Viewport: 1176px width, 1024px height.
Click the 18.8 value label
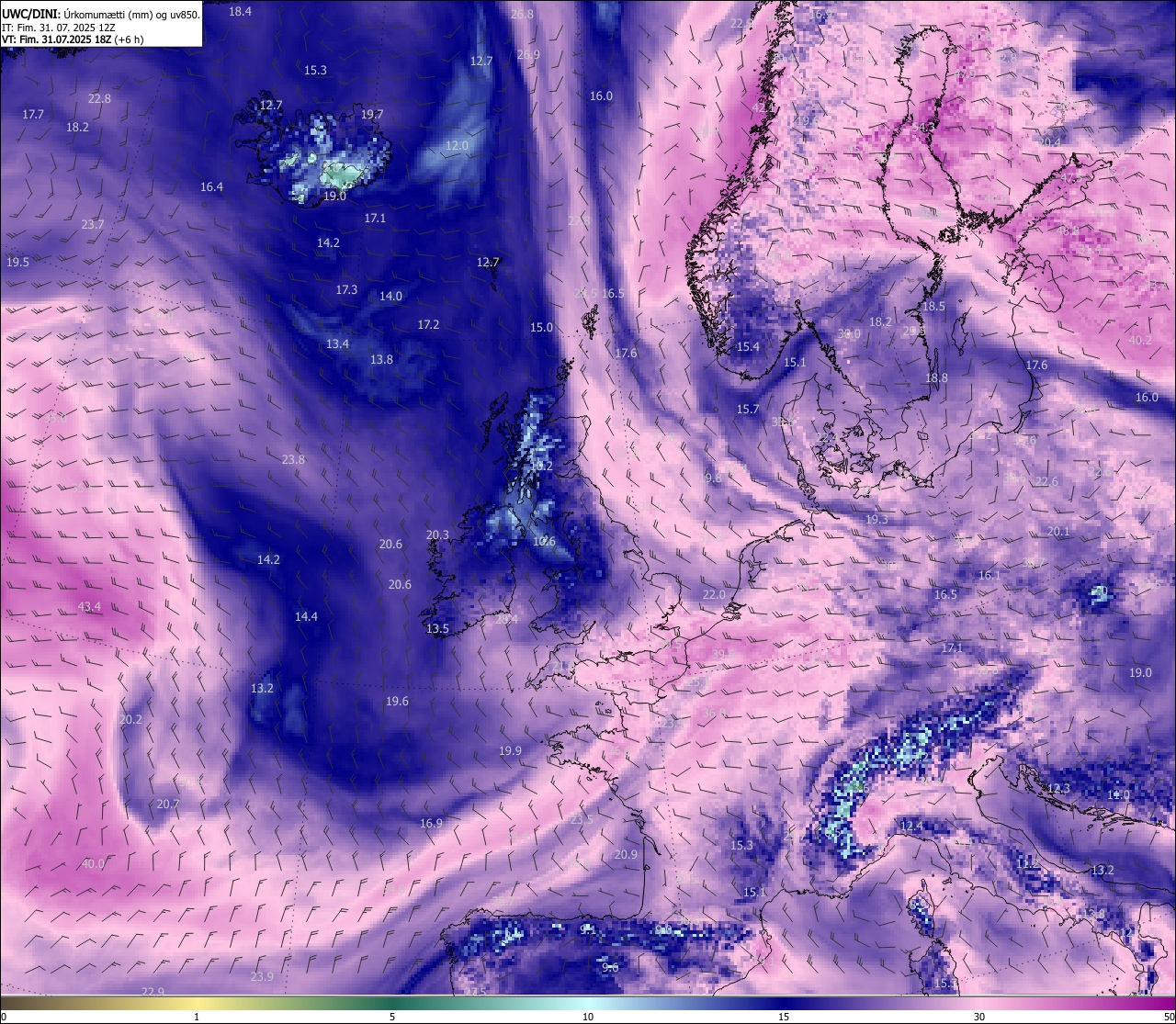[x=936, y=377]
